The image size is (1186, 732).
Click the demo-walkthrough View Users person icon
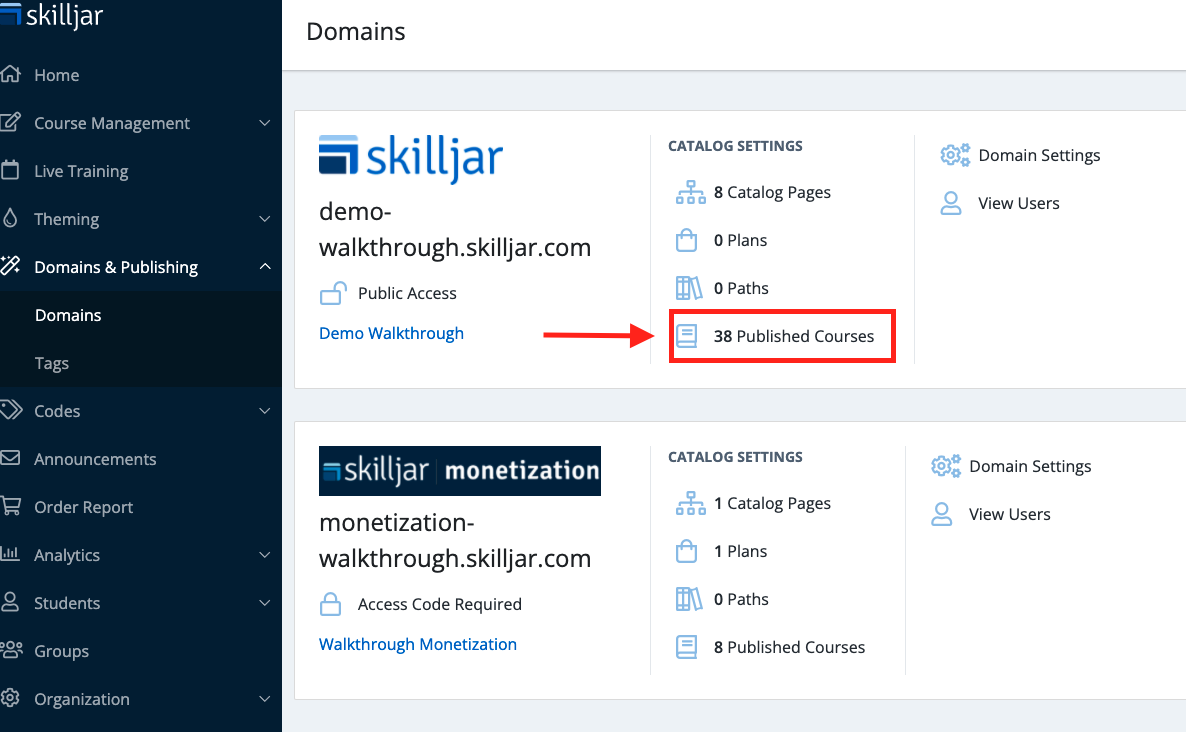[x=951, y=203]
